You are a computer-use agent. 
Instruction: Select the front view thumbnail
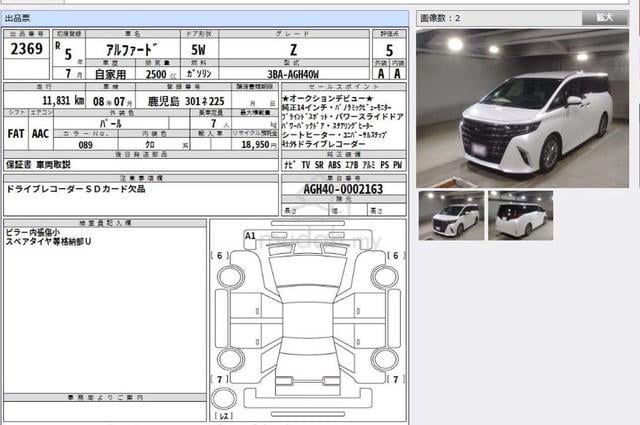[x=451, y=216]
